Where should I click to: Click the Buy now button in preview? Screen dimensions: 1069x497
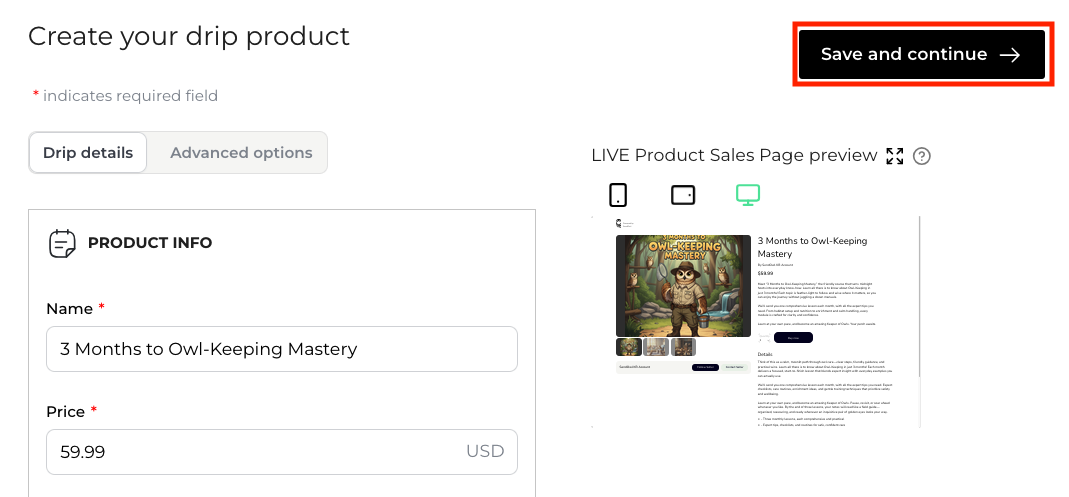point(794,338)
